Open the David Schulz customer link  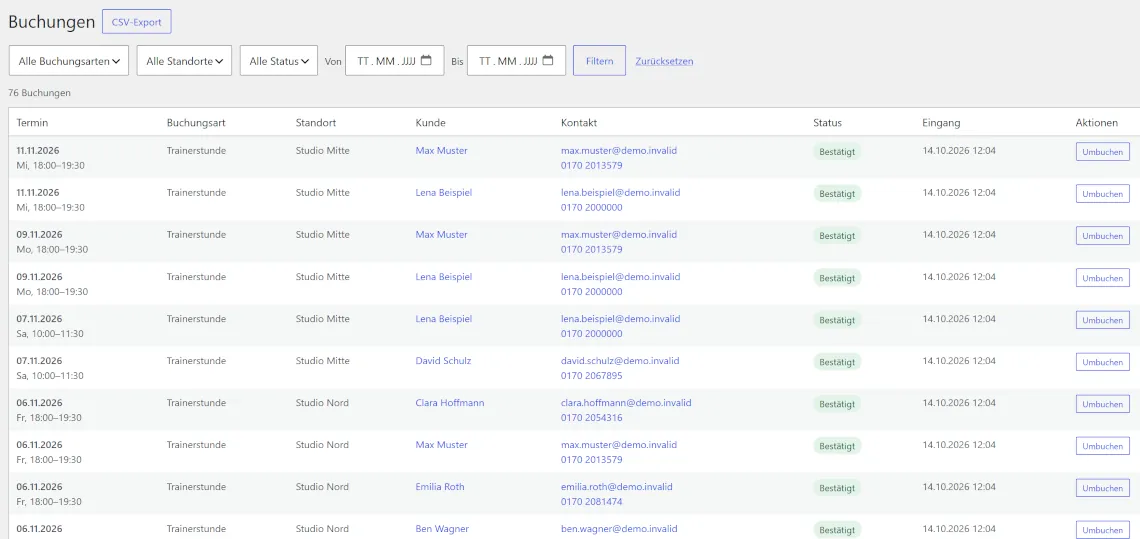pos(443,361)
